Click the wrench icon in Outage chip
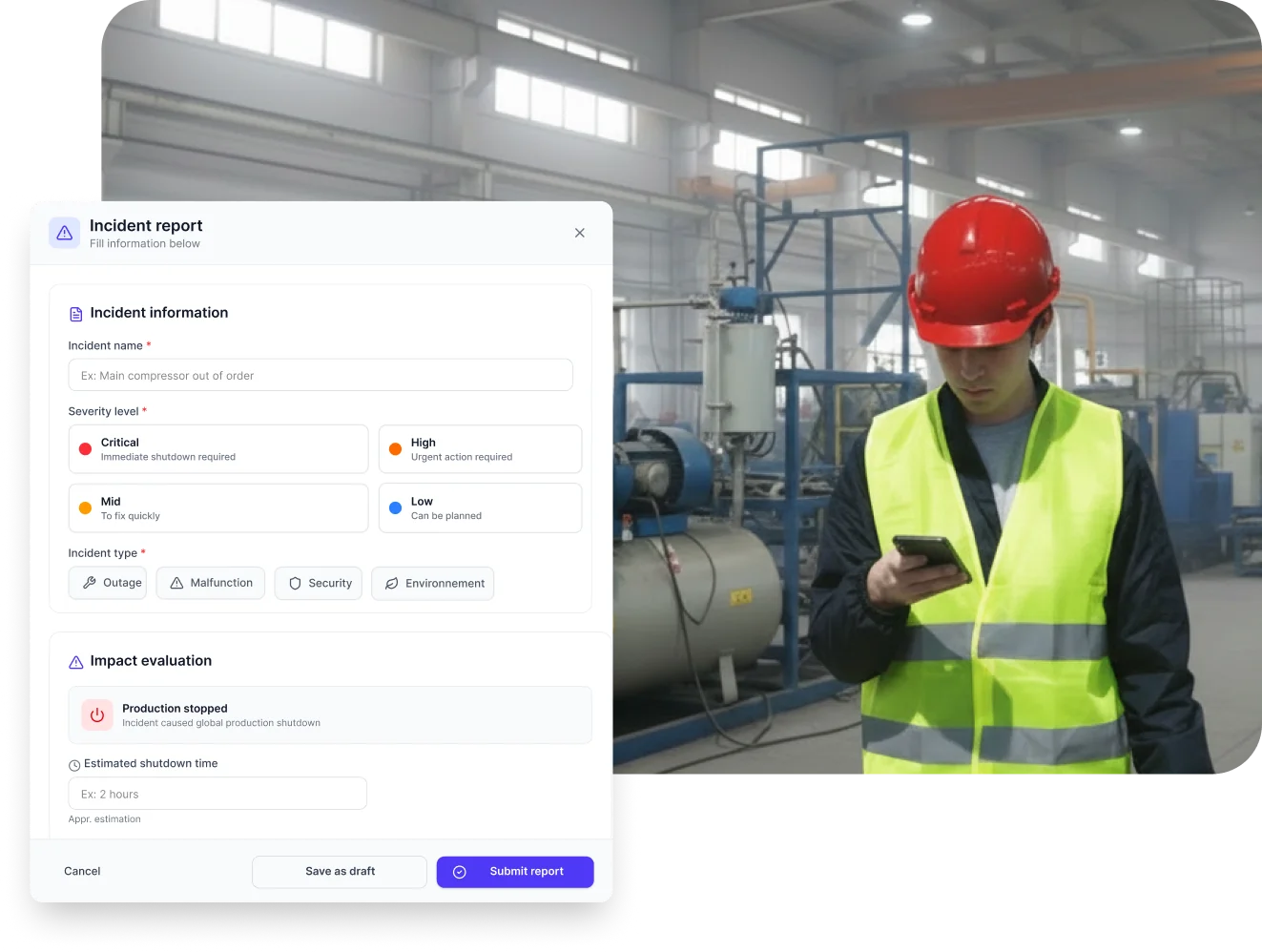1262x952 pixels. 90,583
